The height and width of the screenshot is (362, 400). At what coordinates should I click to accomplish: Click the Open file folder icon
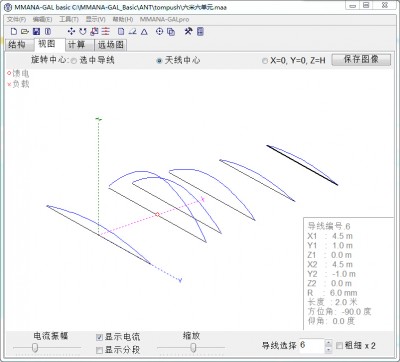click(25, 32)
